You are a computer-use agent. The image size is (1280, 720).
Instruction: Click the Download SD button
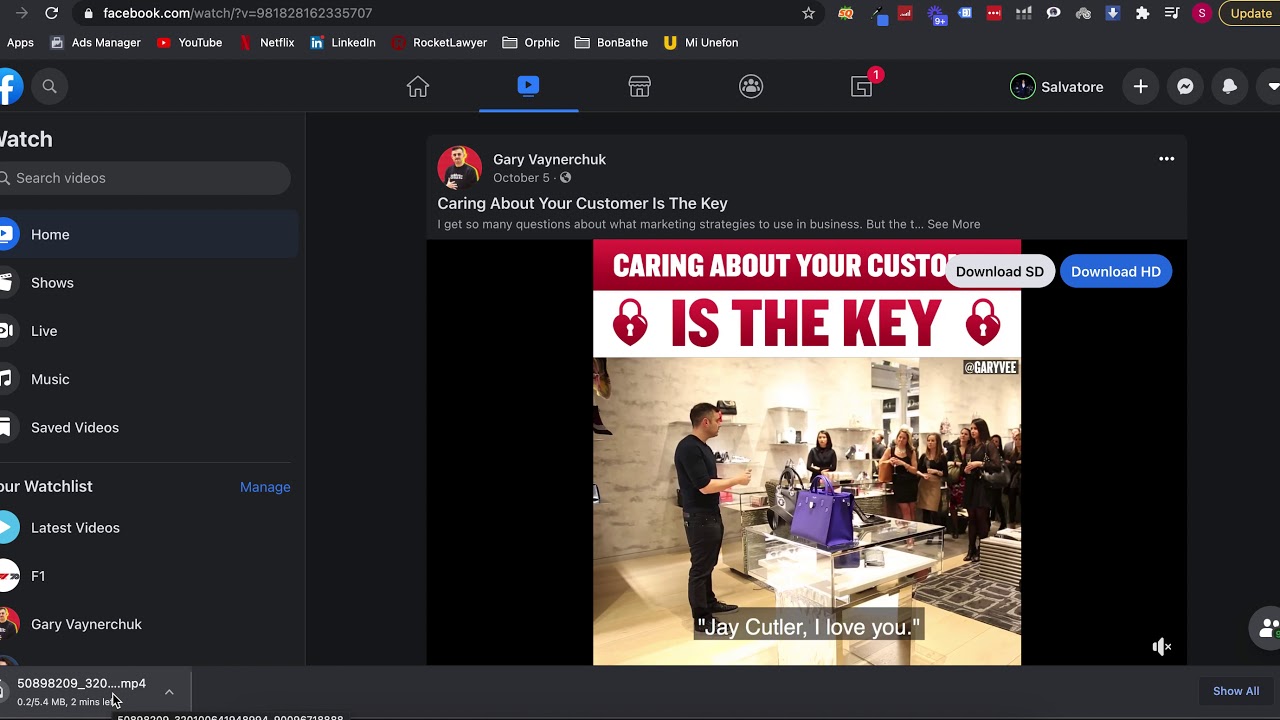tap(999, 272)
